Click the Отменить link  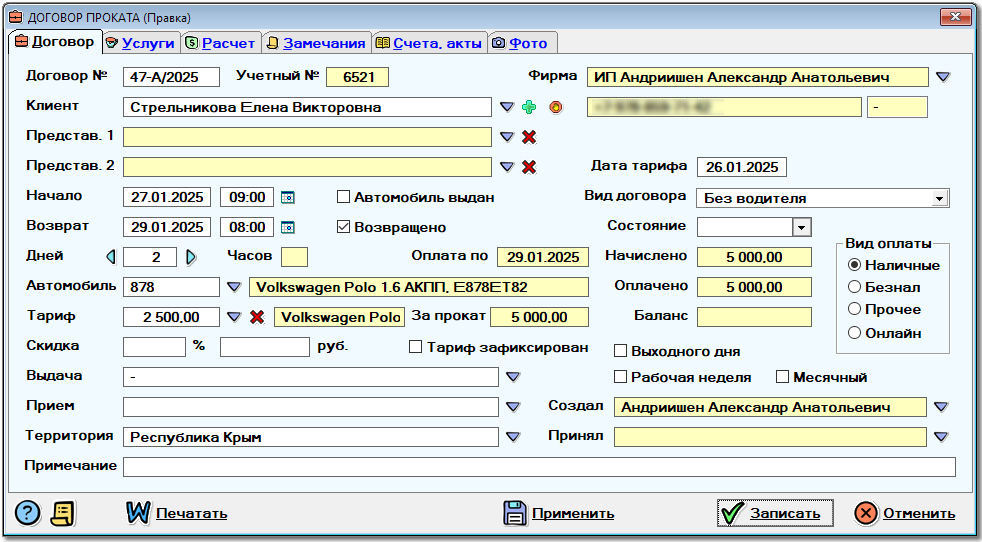tap(919, 514)
